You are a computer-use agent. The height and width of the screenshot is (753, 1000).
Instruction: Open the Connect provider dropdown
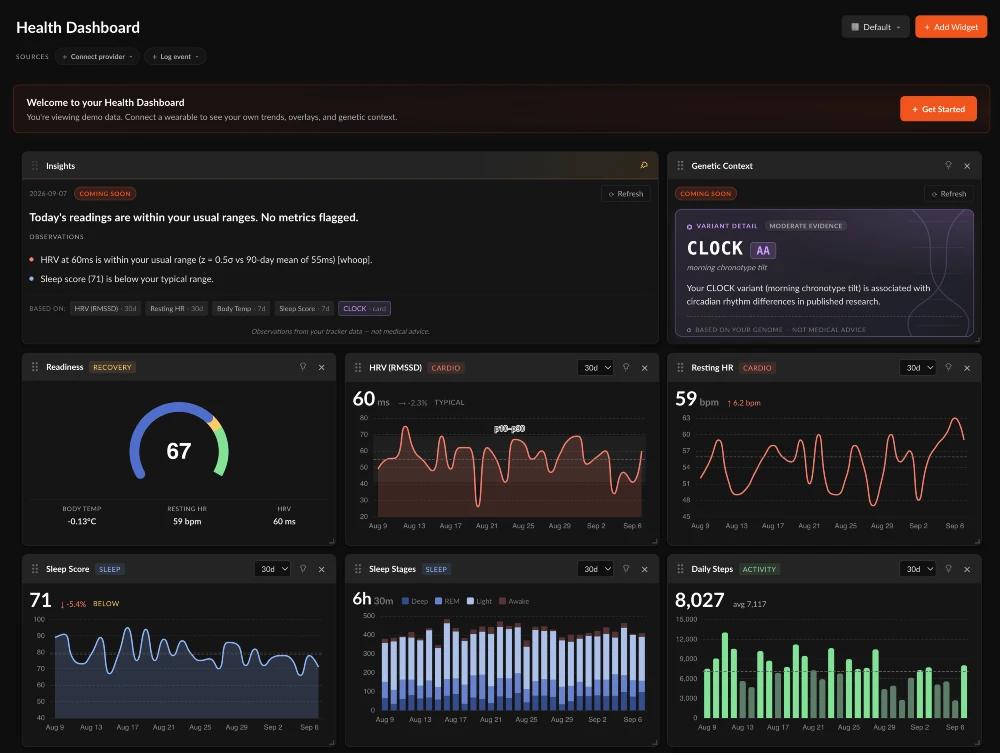tap(98, 57)
